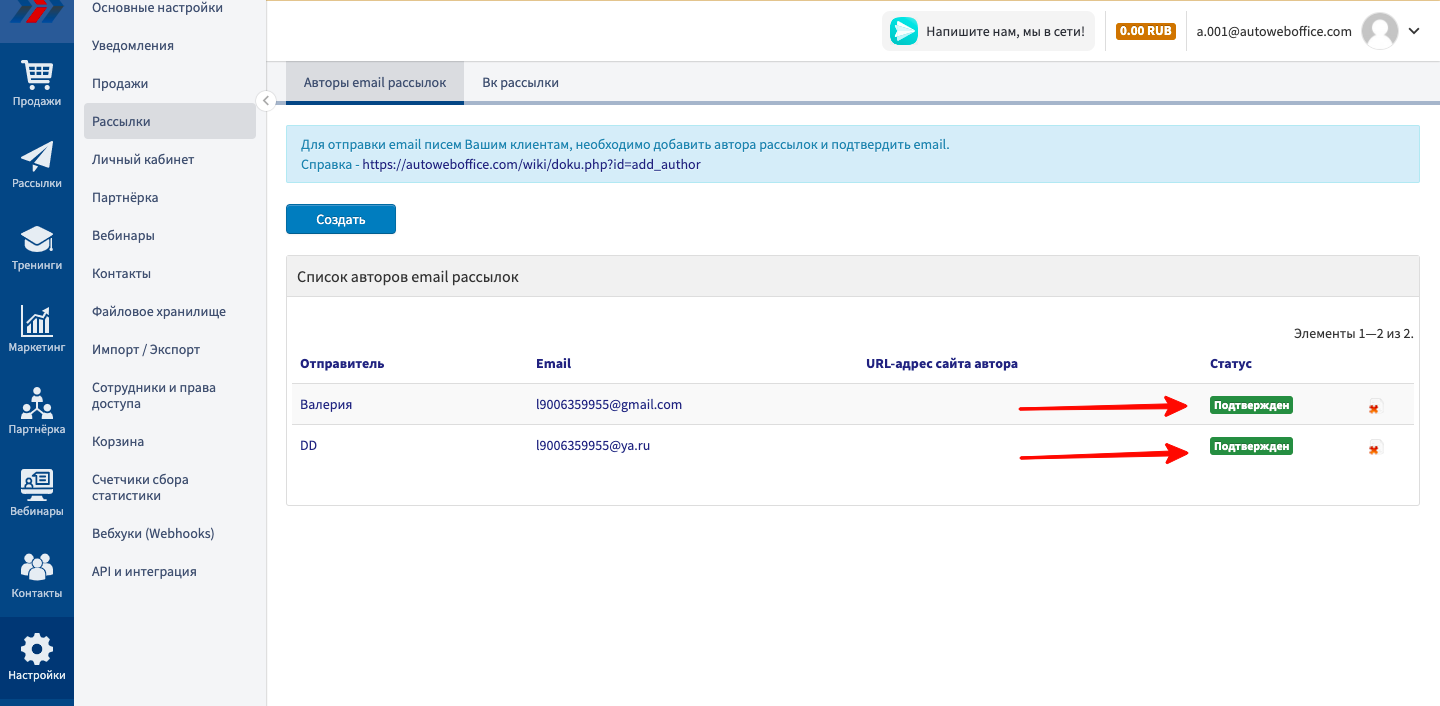Collapse the settings submenu panel arrow
The width and height of the screenshot is (1440, 706).
pos(265,100)
